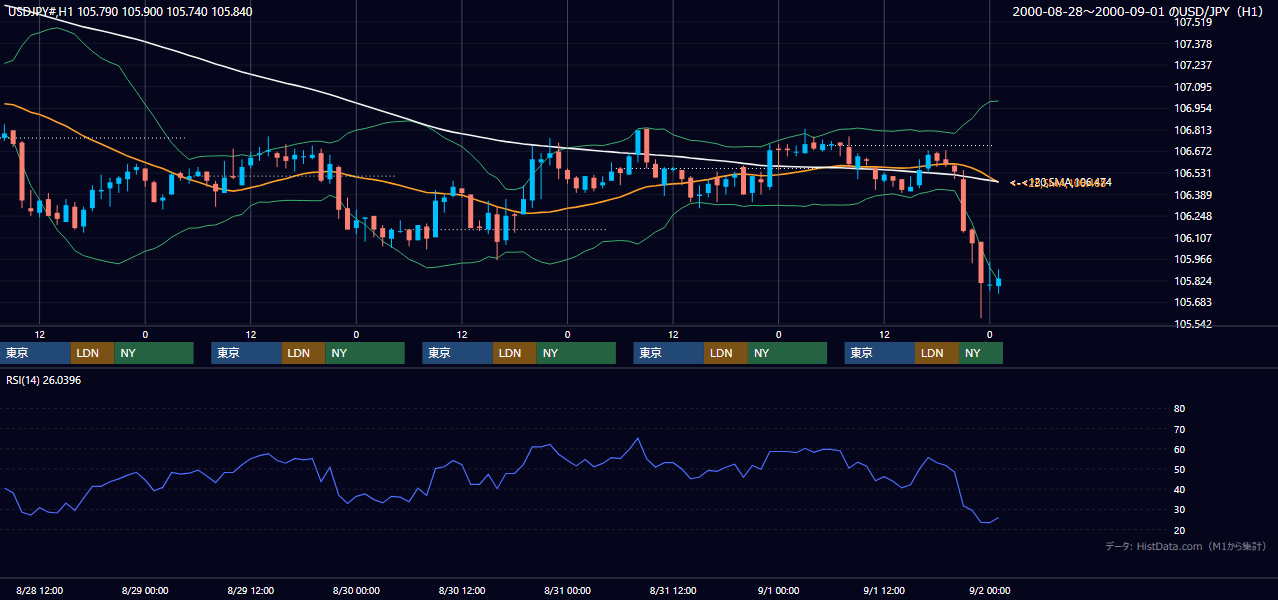Viewport: 1278px width, 600px height.
Task: Click the 105.683 price axis label
Action: [x=1192, y=302]
